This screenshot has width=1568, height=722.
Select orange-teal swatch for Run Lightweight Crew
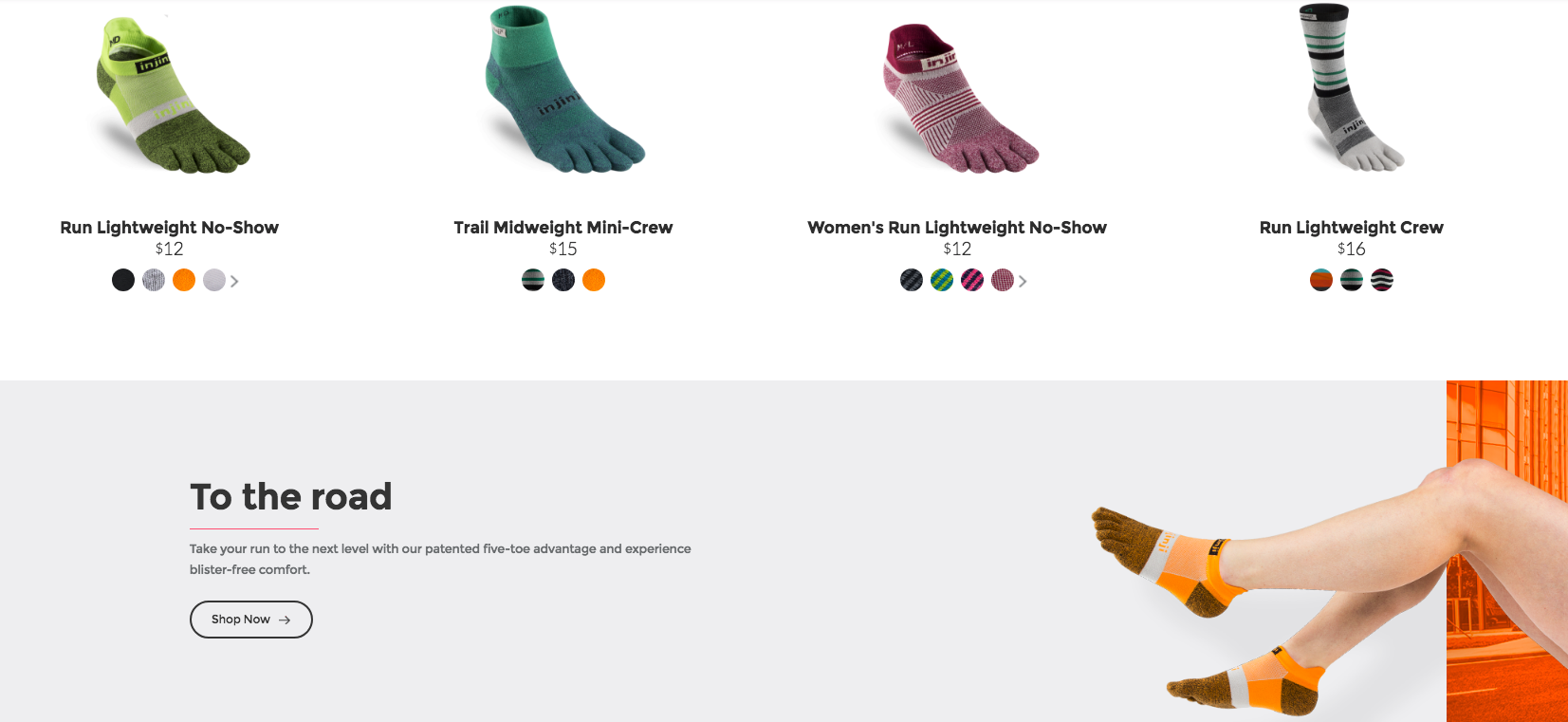[1321, 280]
